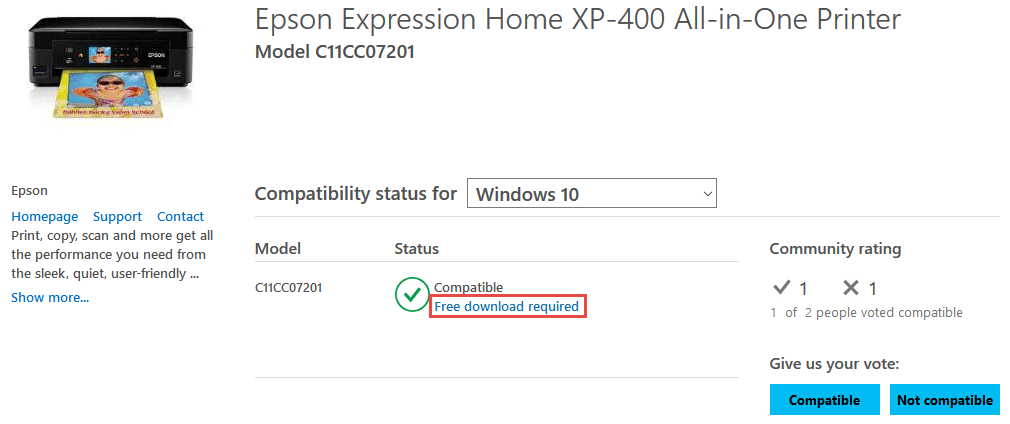1010x424 pixels.
Task: Click the people voted compatible text
Action: tap(866, 313)
